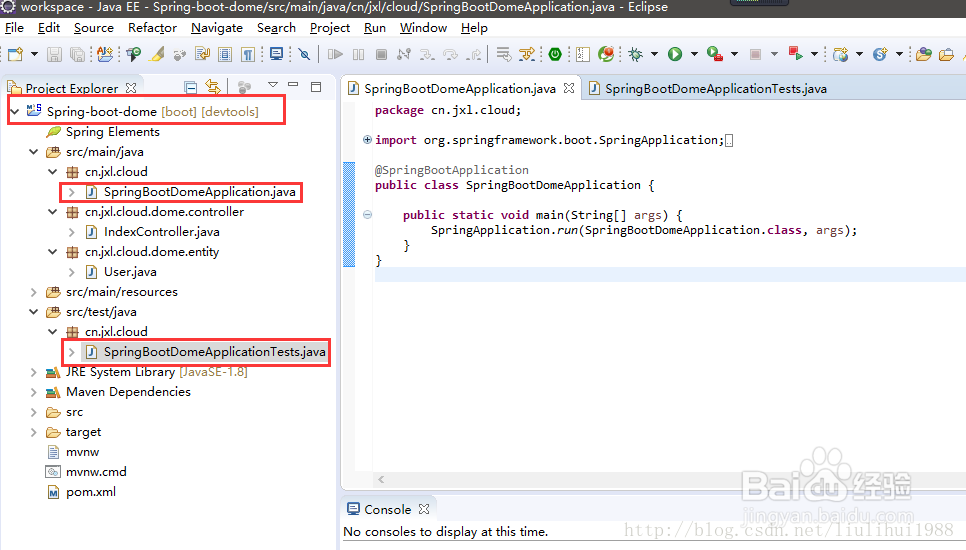The height and width of the screenshot is (550, 966).
Task: Open the New wizard dropdown arrow
Action: tap(34, 54)
